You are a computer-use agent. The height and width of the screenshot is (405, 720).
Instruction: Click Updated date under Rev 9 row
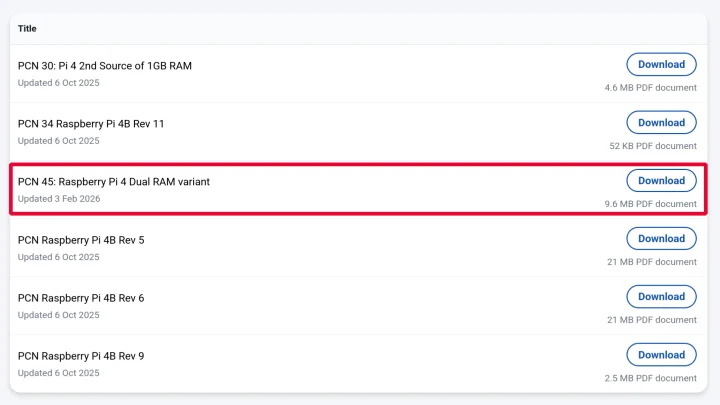(59, 373)
